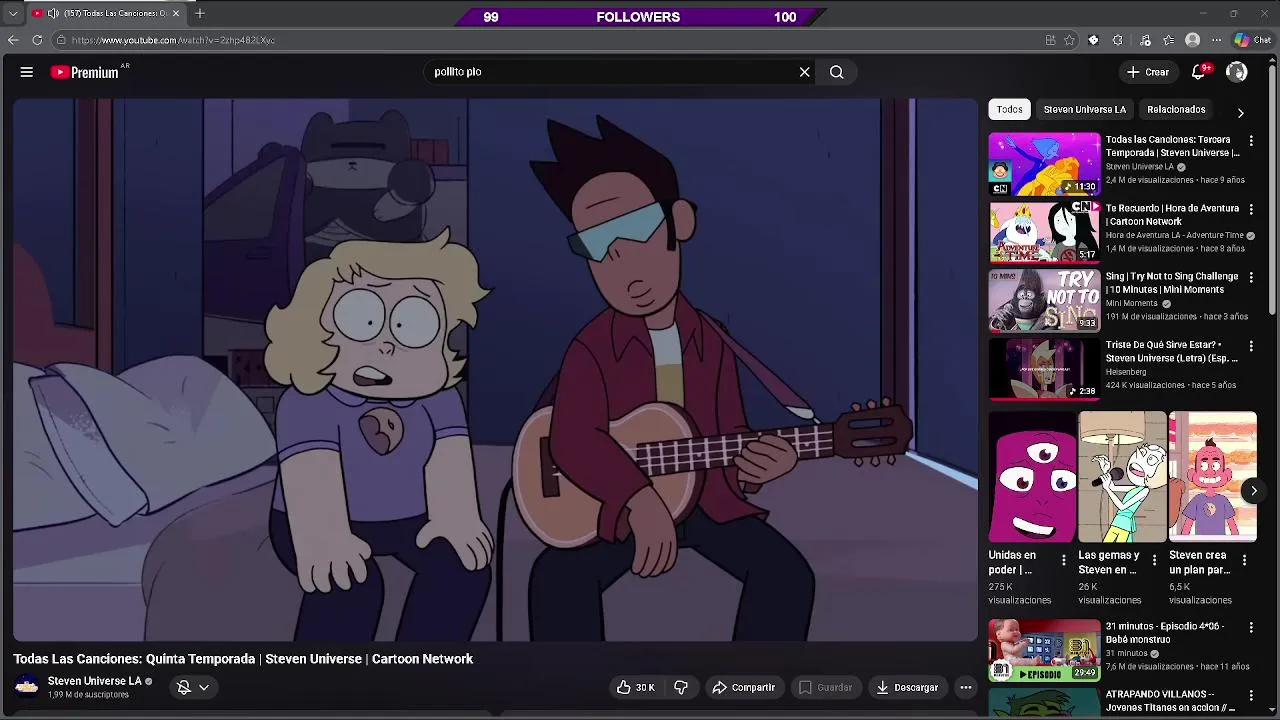Viewport: 1280px width, 720px height.
Task: Add page to favorites with the star icon
Action: tap(1069, 40)
